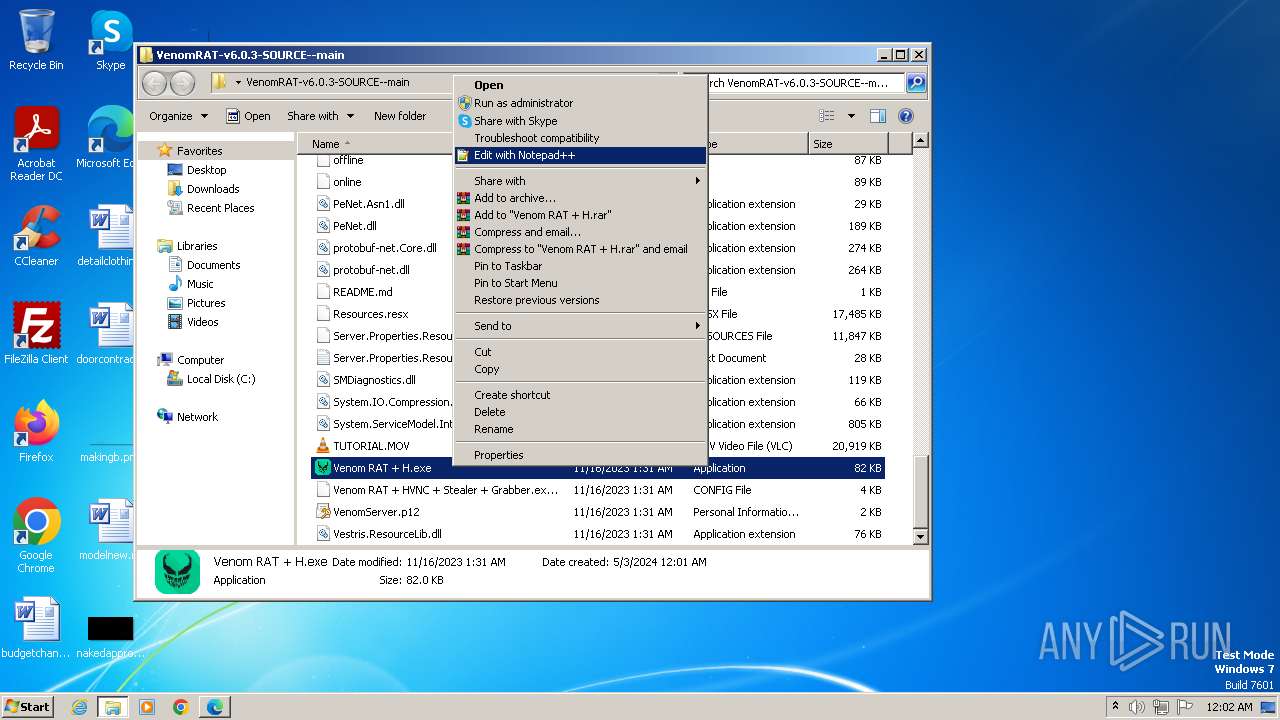The image size is (1280, 720).
Task: Expand Share with submenu in context menu
Action: (580, 181)
